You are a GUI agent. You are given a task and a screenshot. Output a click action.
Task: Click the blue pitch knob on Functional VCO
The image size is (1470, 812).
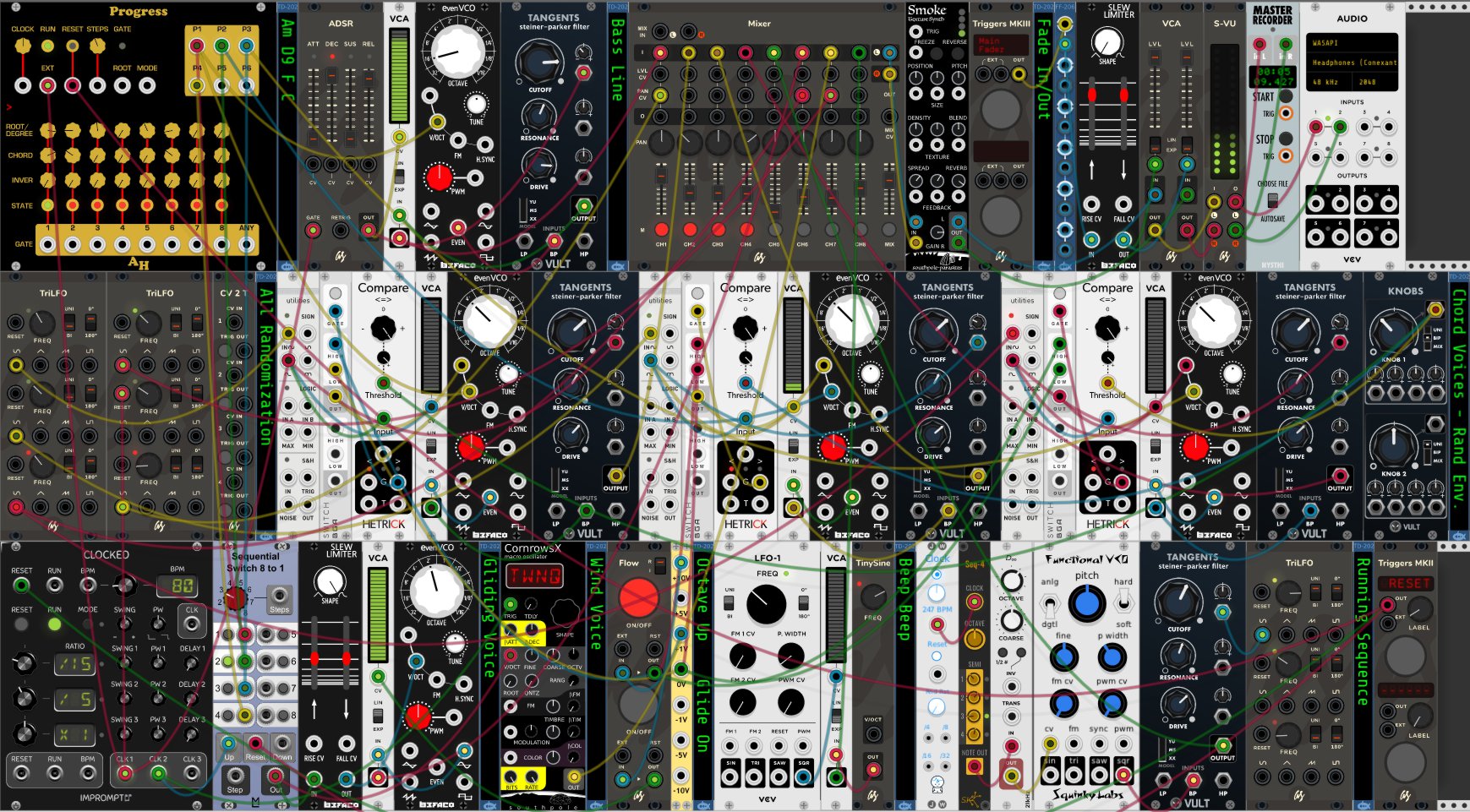1087,604
